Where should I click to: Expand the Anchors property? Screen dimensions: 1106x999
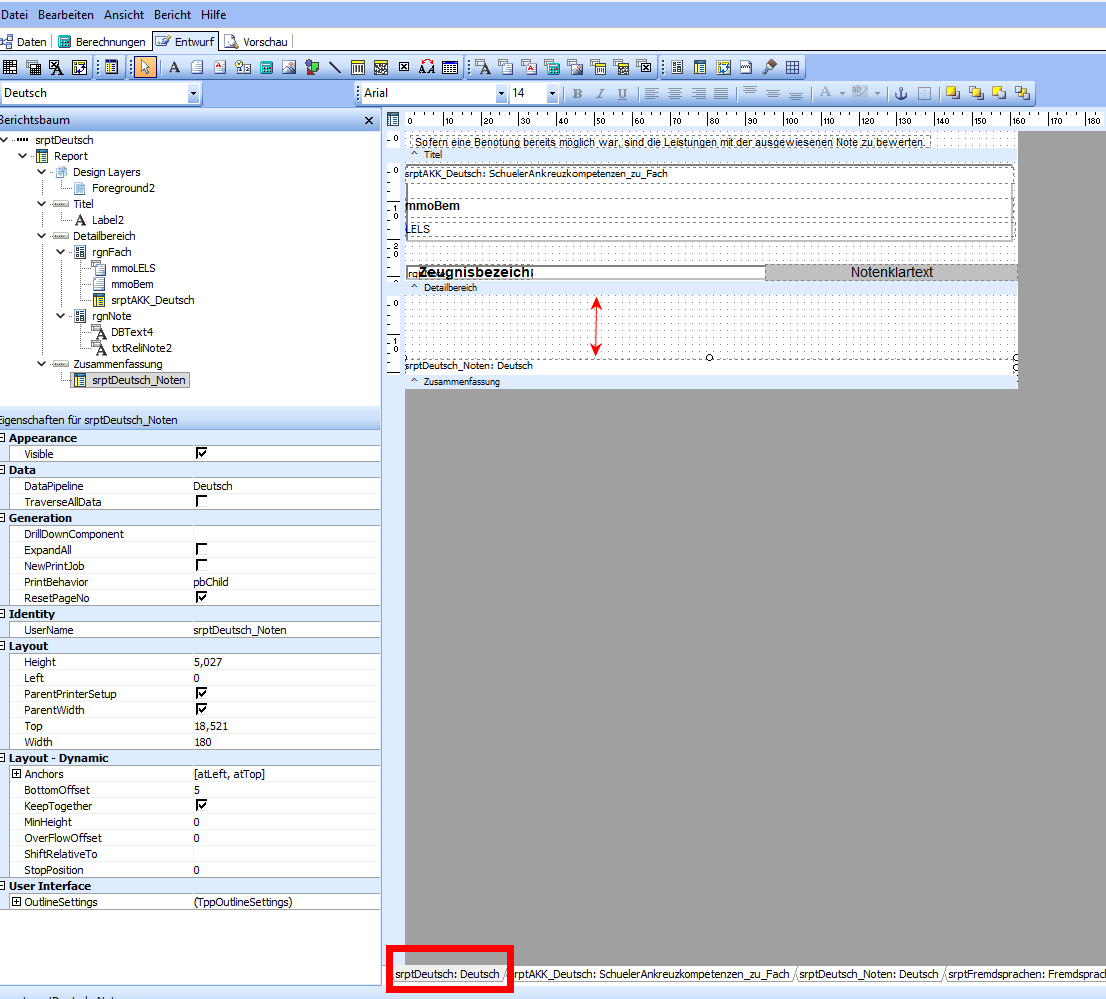16,774
